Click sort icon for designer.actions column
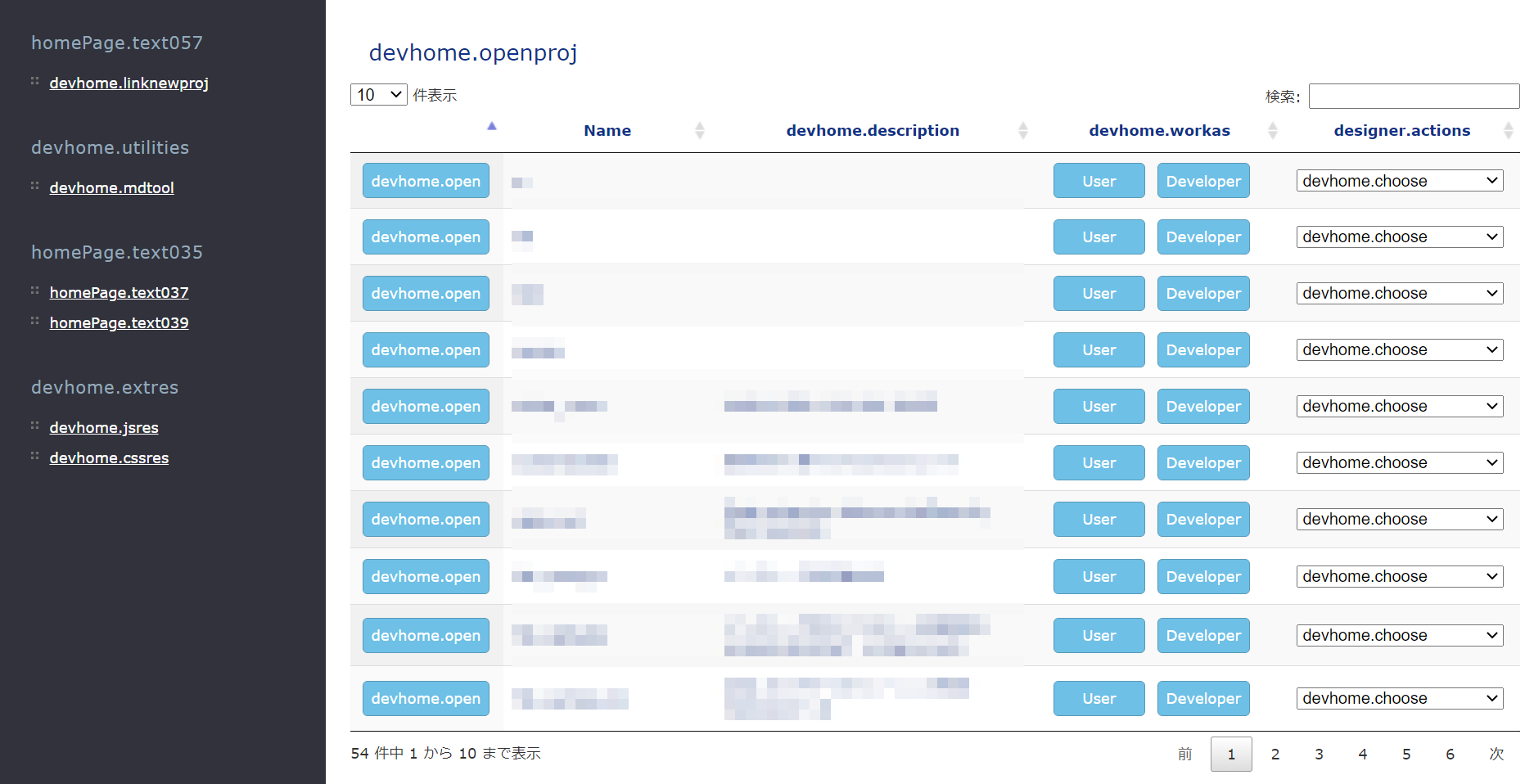Viewport: 1534px width, 784px height. [1508, 131]
